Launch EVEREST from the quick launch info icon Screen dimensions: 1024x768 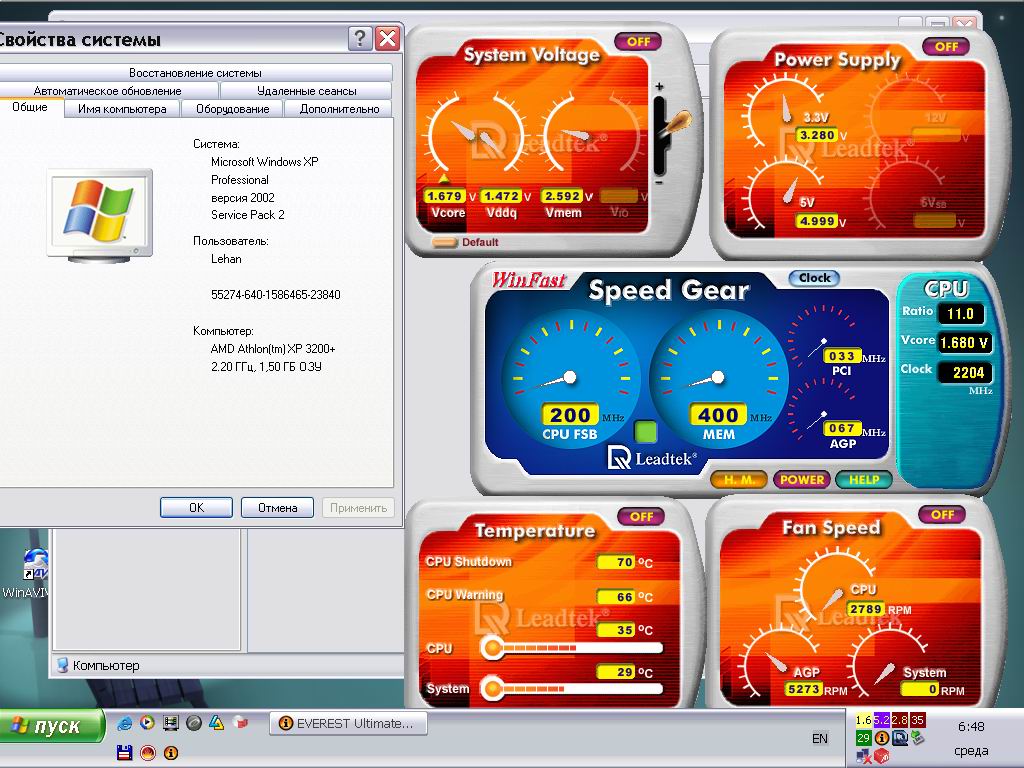click(x=170, y=752)
